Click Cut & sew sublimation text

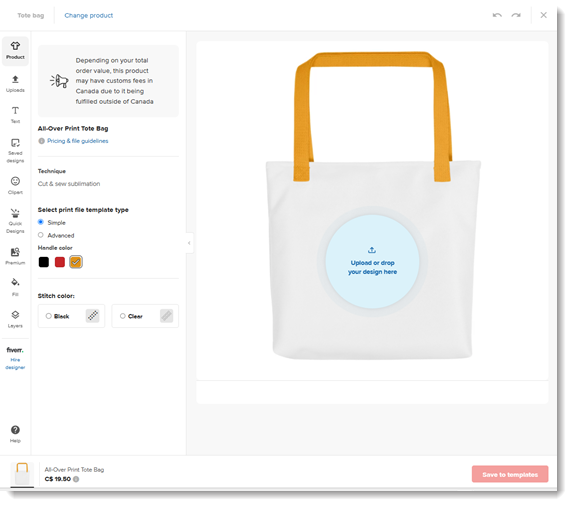(69, 184)
